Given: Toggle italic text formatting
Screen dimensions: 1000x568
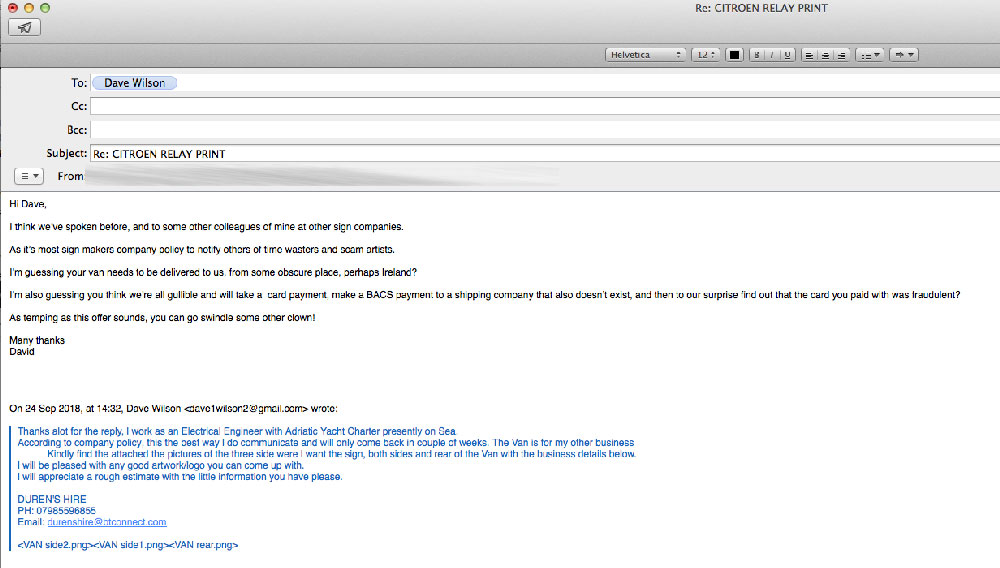Looking at the screenshot, I should pos(772,55).
